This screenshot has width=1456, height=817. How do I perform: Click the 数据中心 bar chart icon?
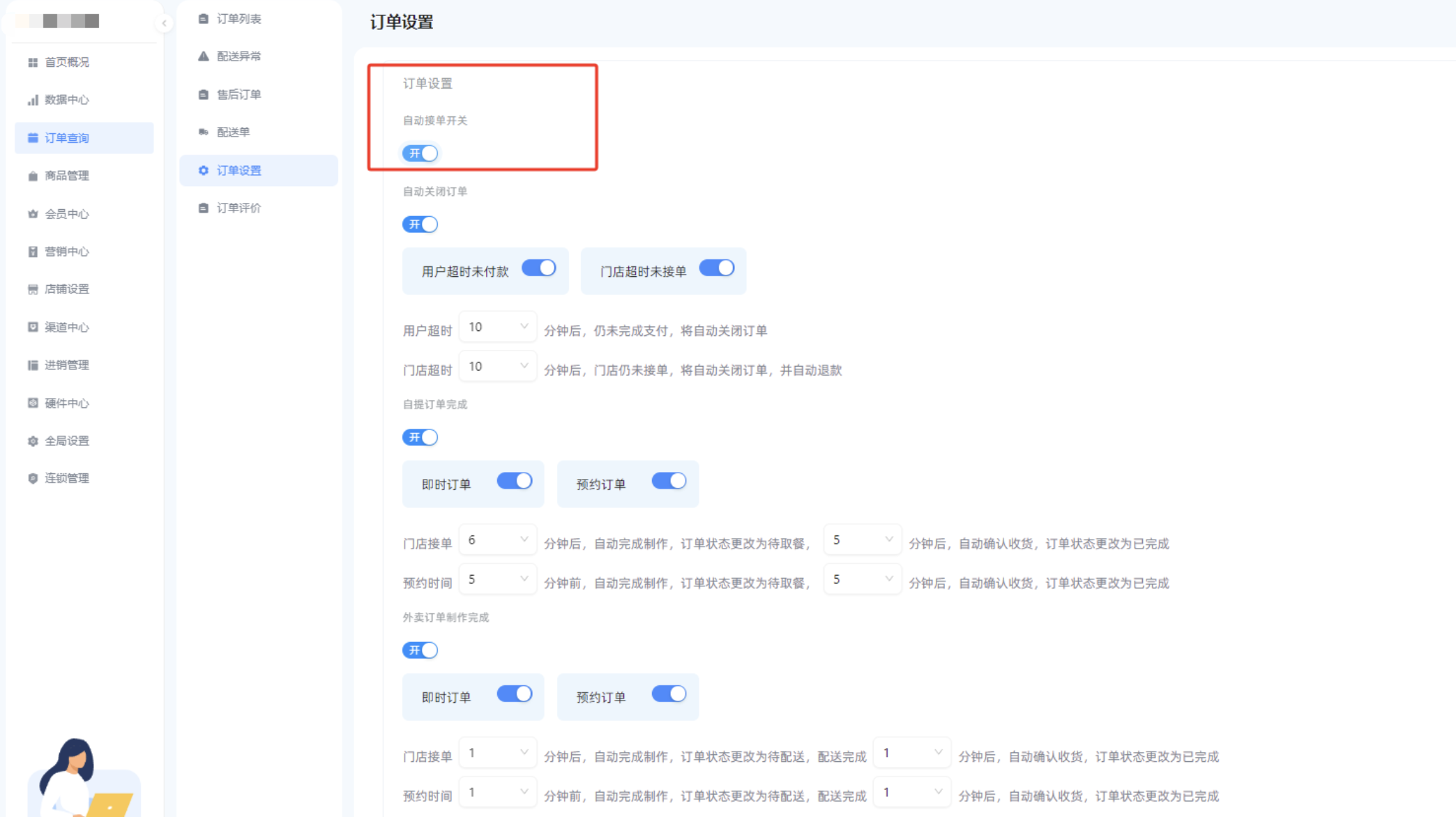[33, 100]
